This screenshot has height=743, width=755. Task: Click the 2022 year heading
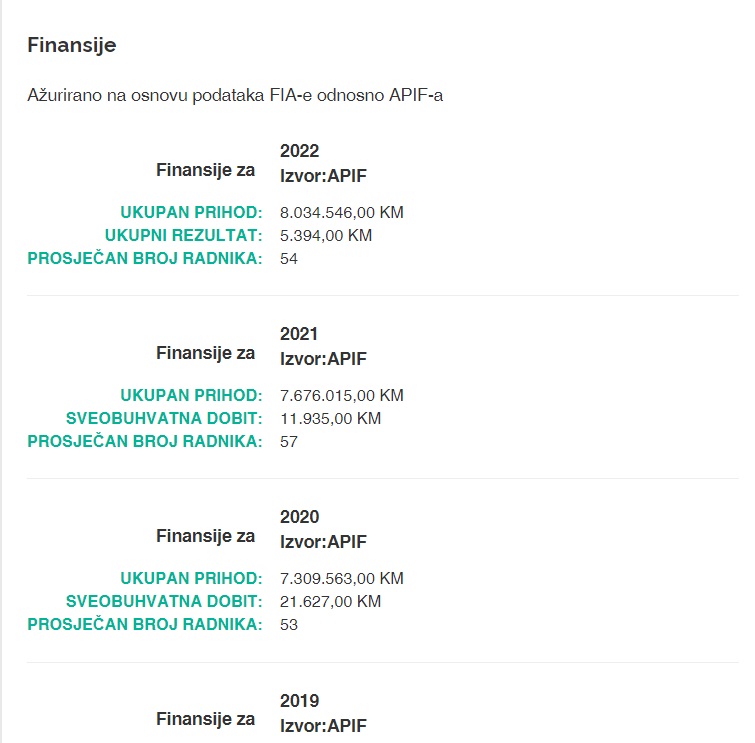point(300,151)
